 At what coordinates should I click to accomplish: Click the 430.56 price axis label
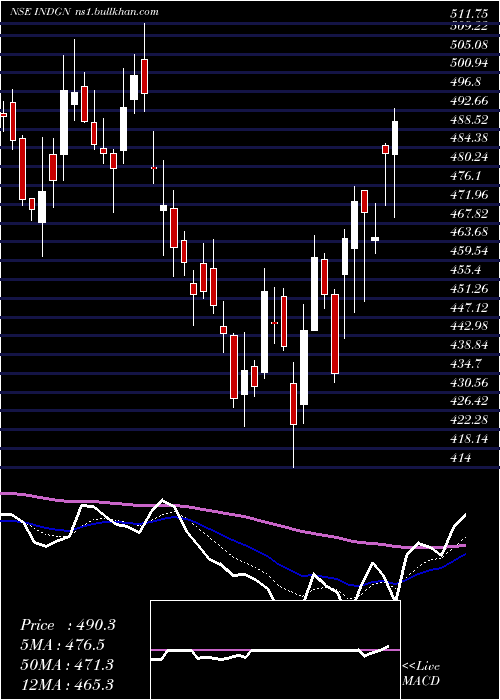pyautogui.click(x=469, y=382)
